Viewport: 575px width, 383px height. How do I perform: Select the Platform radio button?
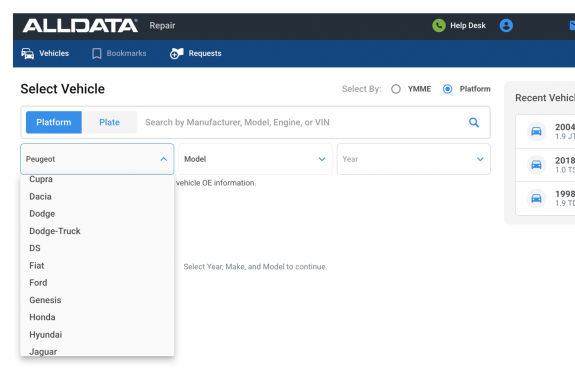(x=447, y=89)
